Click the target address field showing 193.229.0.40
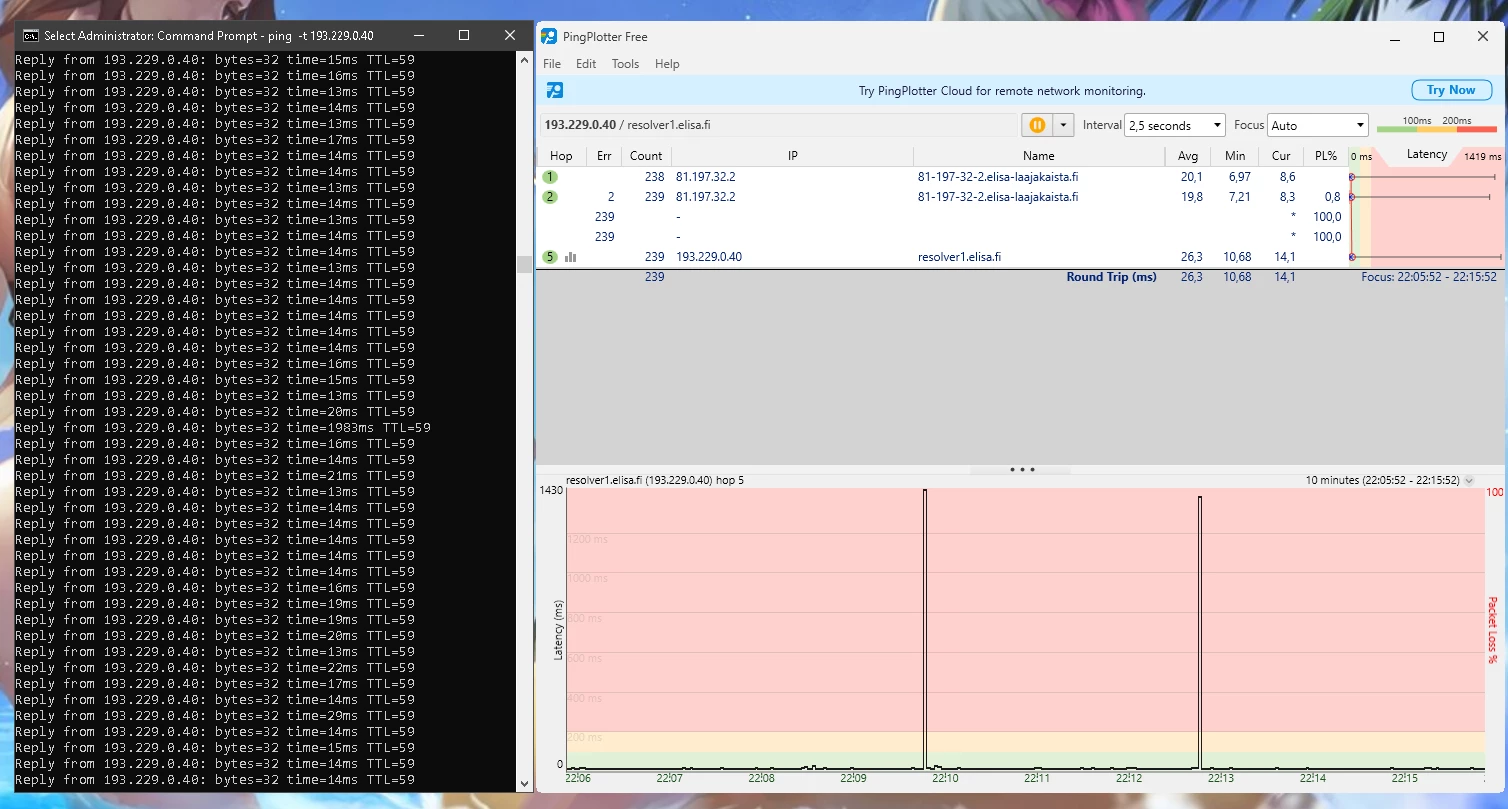Viewport: 1508px width, 809px height. [x=778, y=125]
